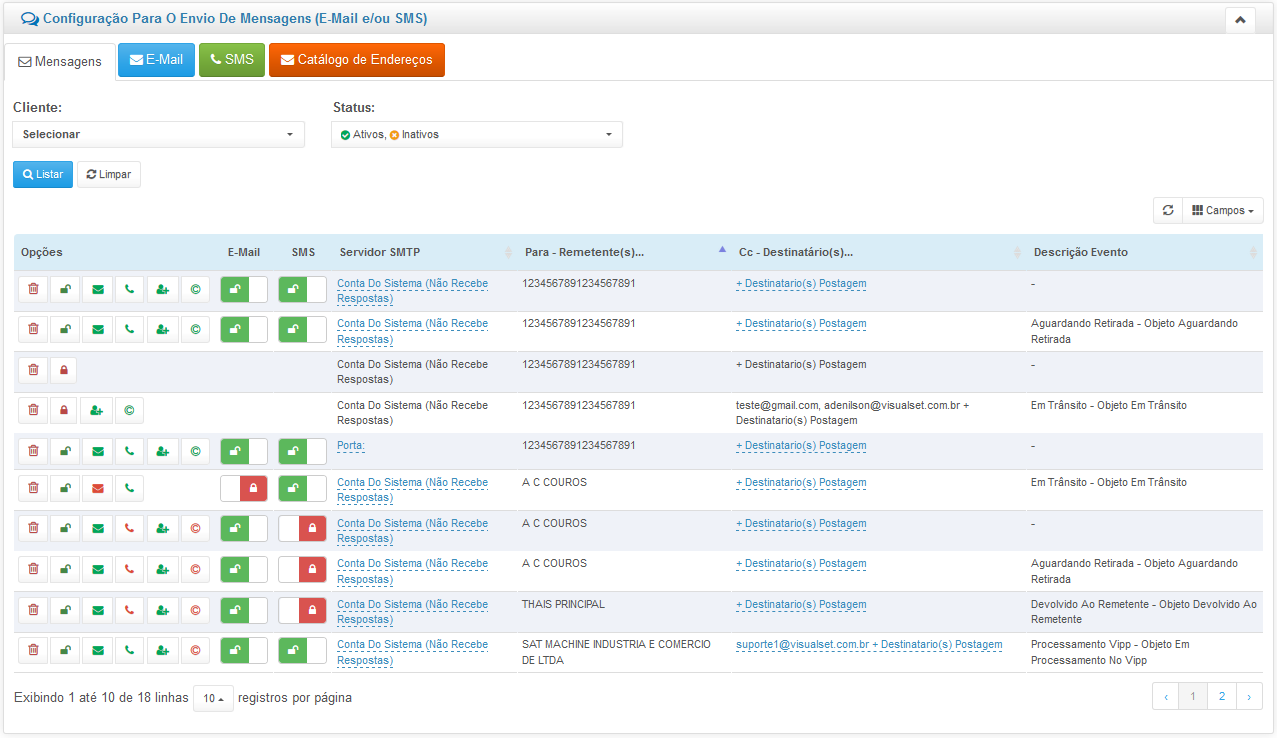Toggle the red locked E-Mail switch
Viewport: 1277px width, 738px height.
click(244, 488)
